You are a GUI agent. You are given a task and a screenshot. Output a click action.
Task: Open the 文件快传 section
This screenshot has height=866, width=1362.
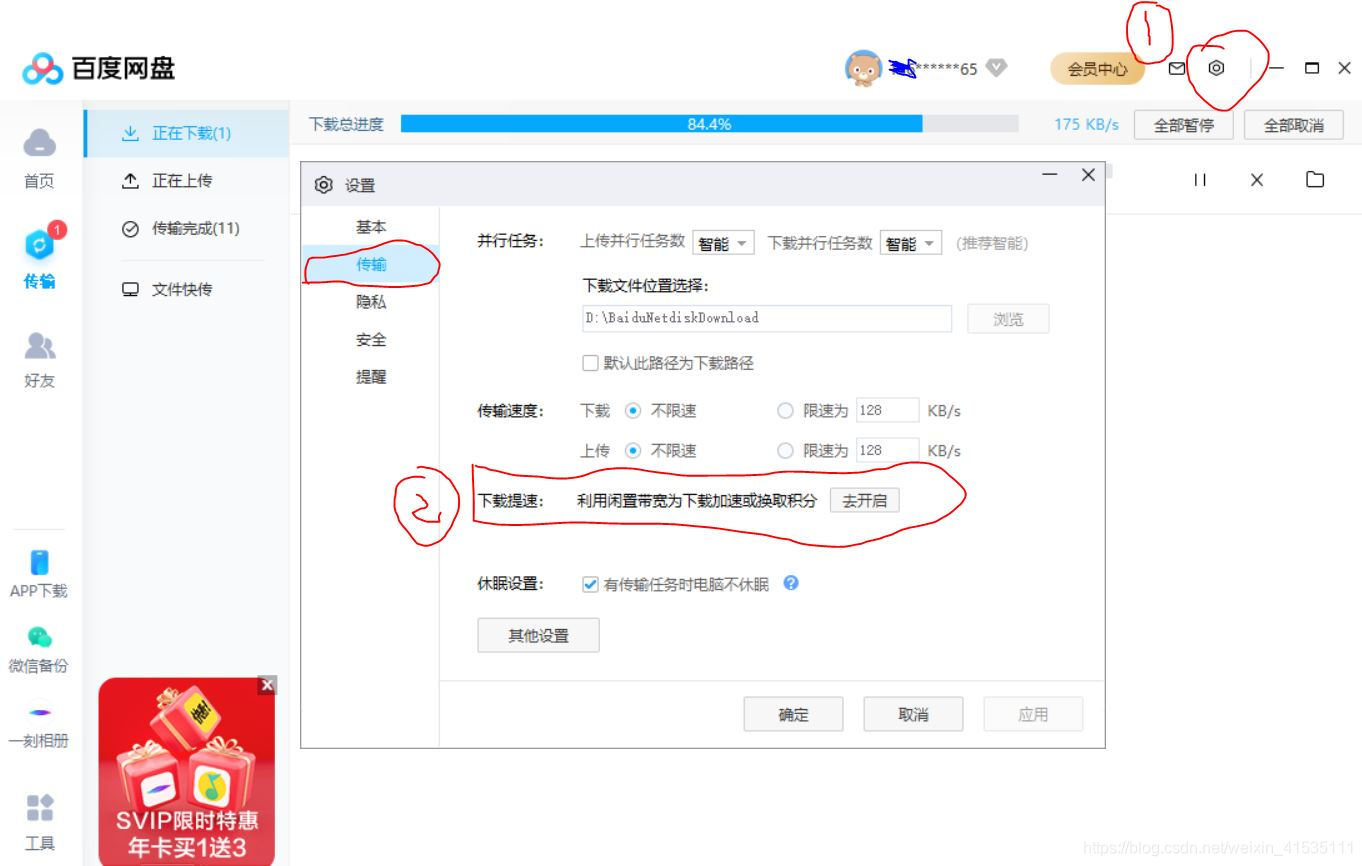[x=187, y=290]
